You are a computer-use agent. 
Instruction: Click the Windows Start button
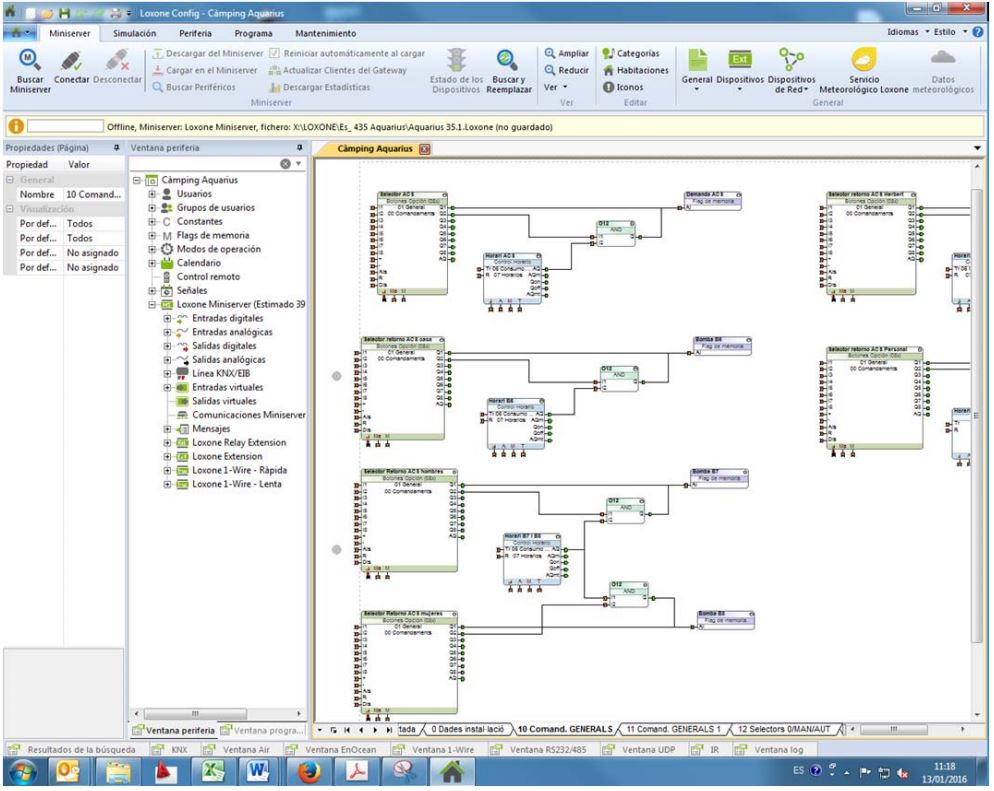pos(23,772)
